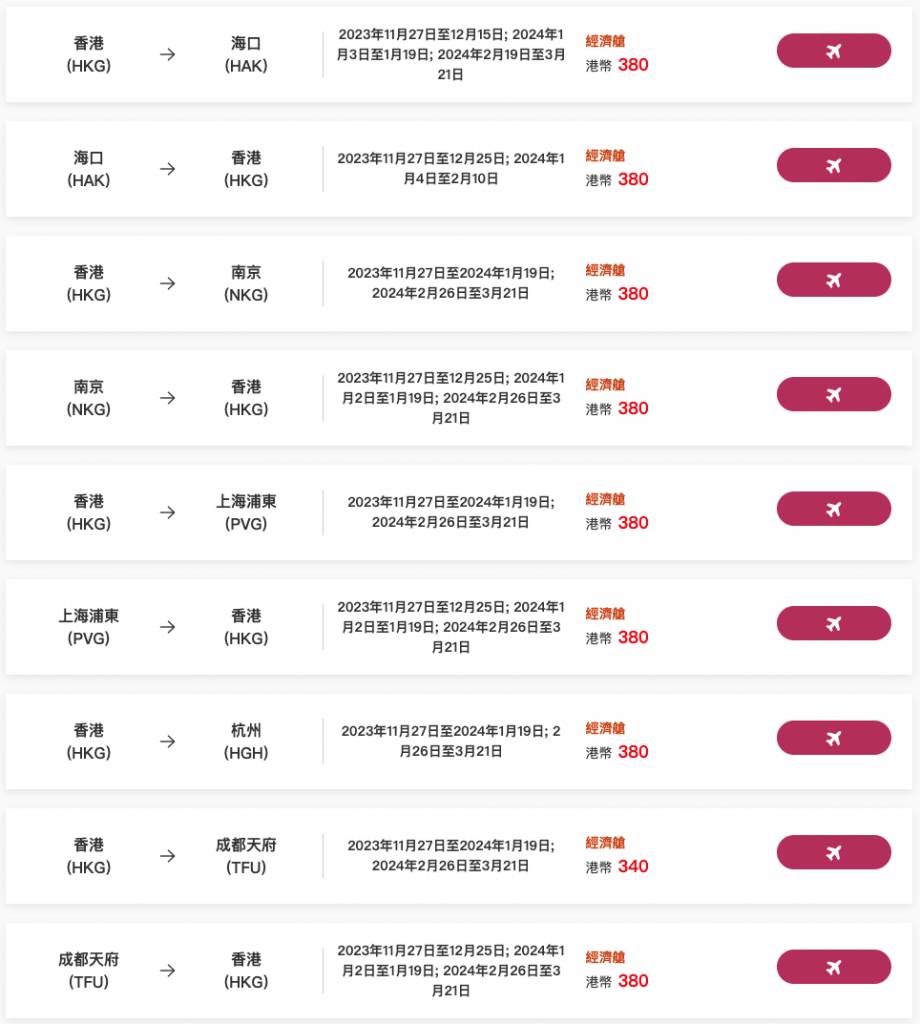
Task: Open booking for Shanghai Pudong to Hong Kong
Action: [833, 623]
